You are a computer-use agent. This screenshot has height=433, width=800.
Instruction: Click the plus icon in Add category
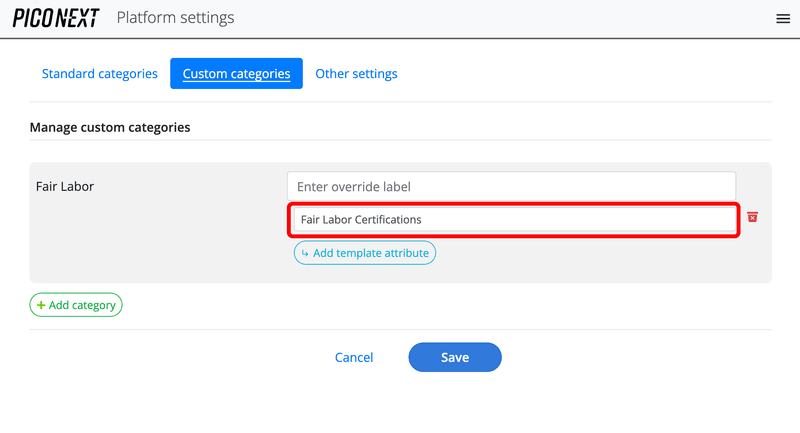(41, 305)
